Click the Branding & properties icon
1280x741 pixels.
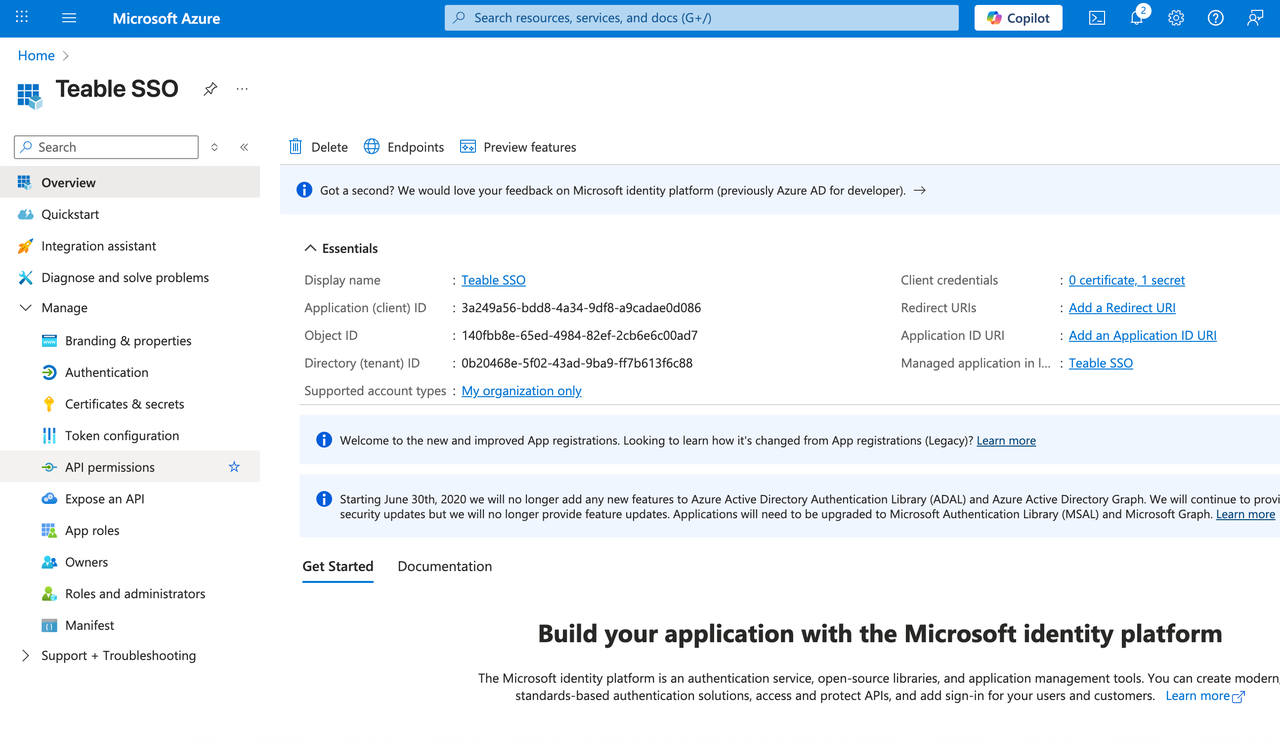pyautogui.click(x=49, y=341)
